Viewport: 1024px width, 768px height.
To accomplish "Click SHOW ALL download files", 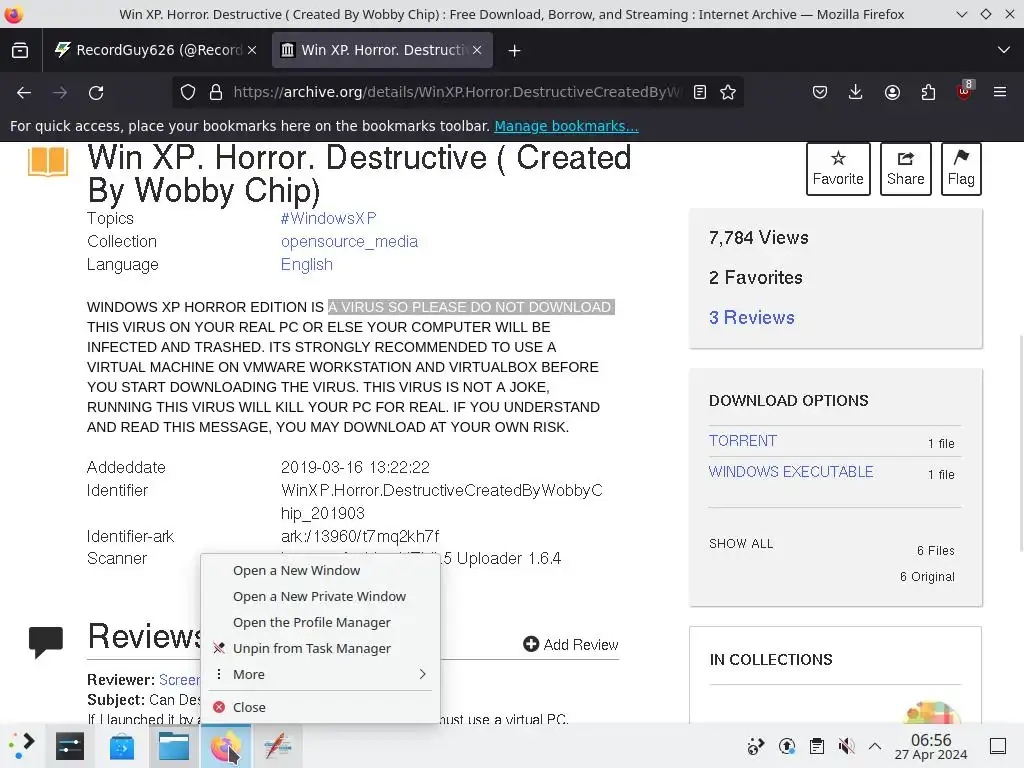I will [x=741, y=543].
